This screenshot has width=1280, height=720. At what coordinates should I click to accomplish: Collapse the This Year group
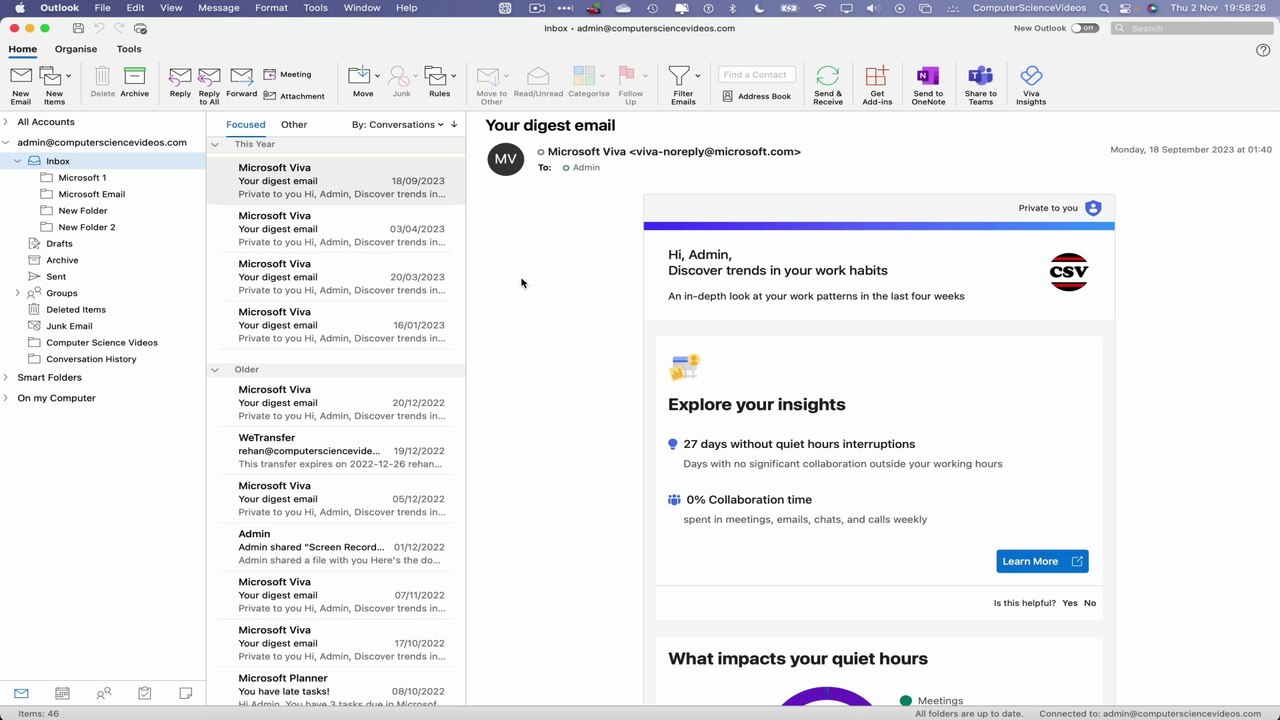214,144
